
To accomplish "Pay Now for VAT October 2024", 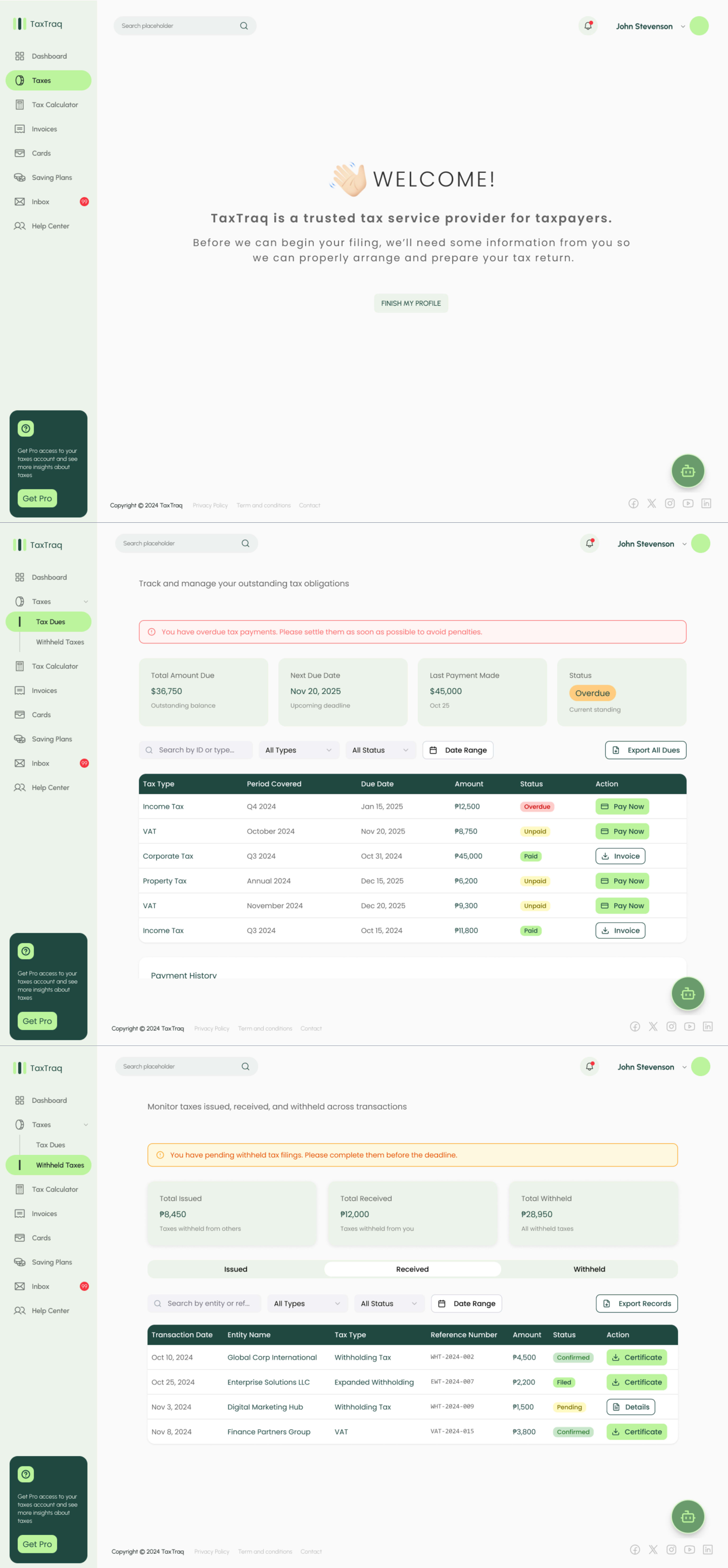I will [622, 831].
